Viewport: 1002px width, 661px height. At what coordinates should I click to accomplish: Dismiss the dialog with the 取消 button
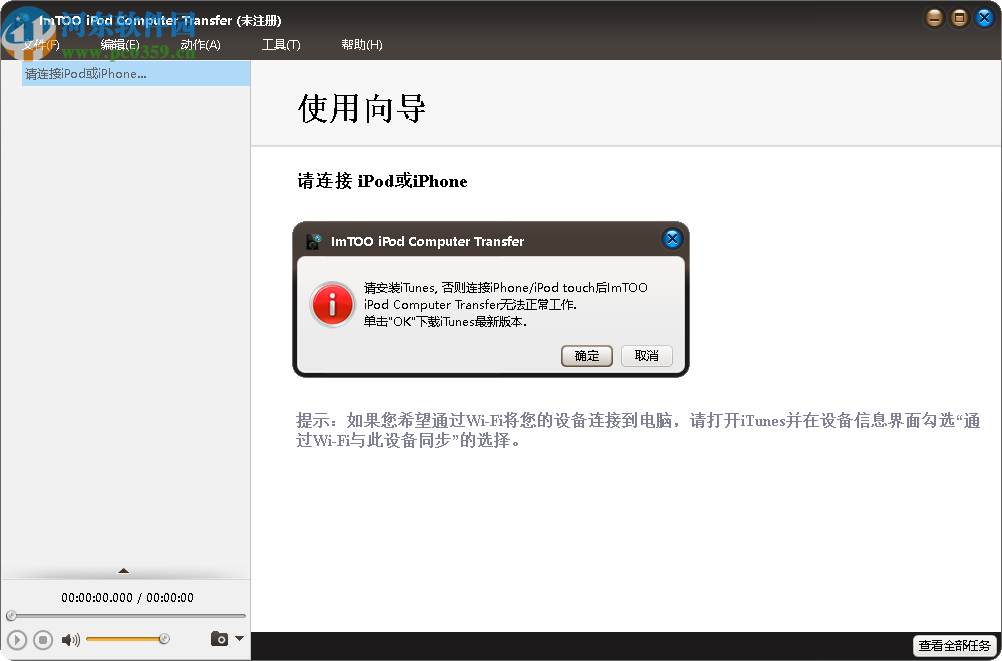(x=647, y=355)
